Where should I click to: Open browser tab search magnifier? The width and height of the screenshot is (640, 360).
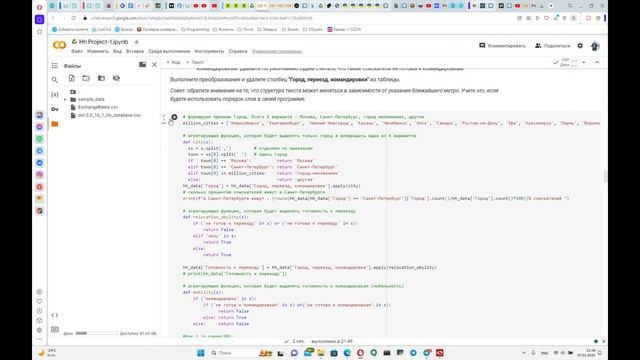[x=570, y=6]
